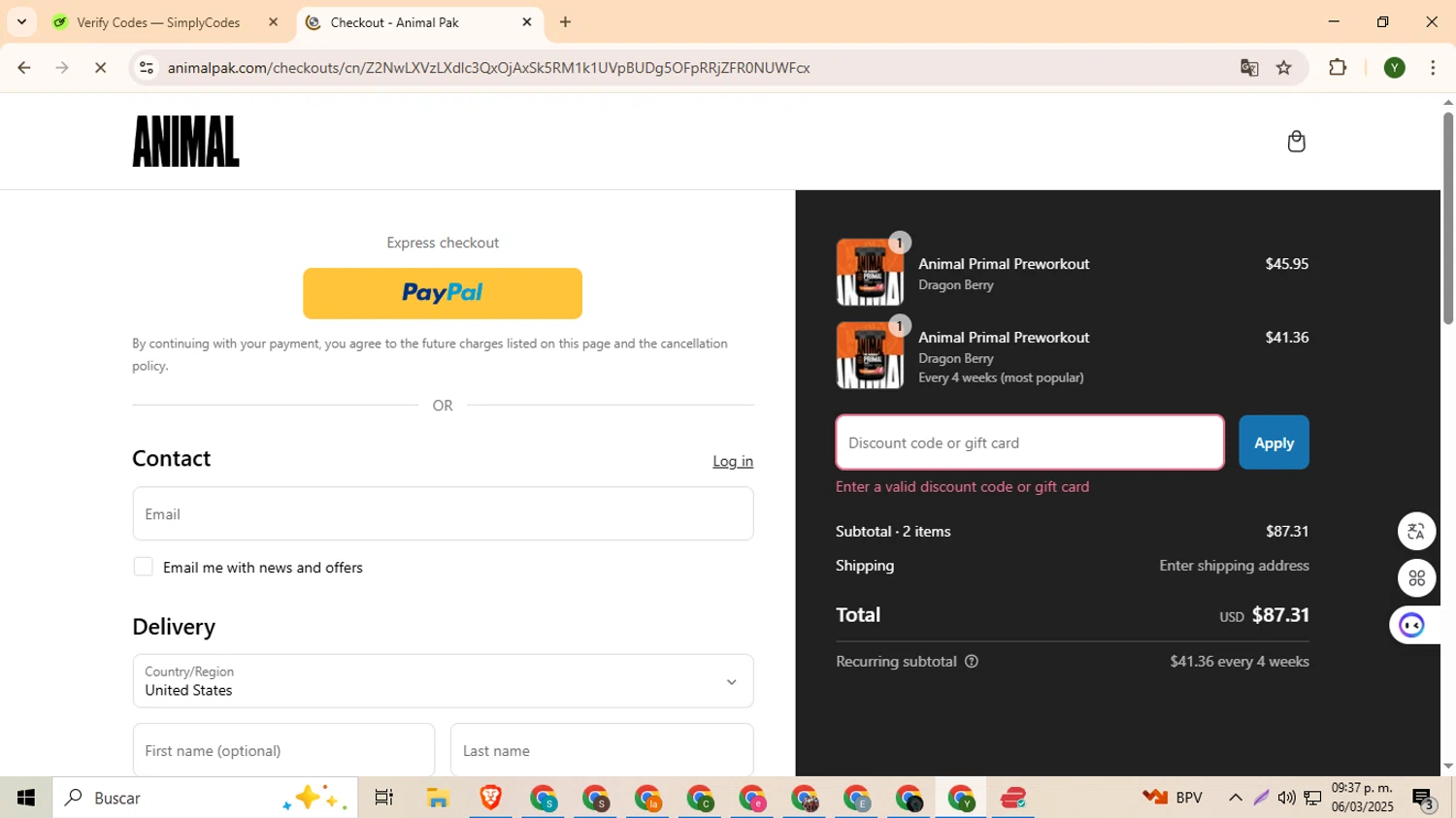
Task: Click the Apply discount button
Action: pyautogui.click(x=1274, y=442)
